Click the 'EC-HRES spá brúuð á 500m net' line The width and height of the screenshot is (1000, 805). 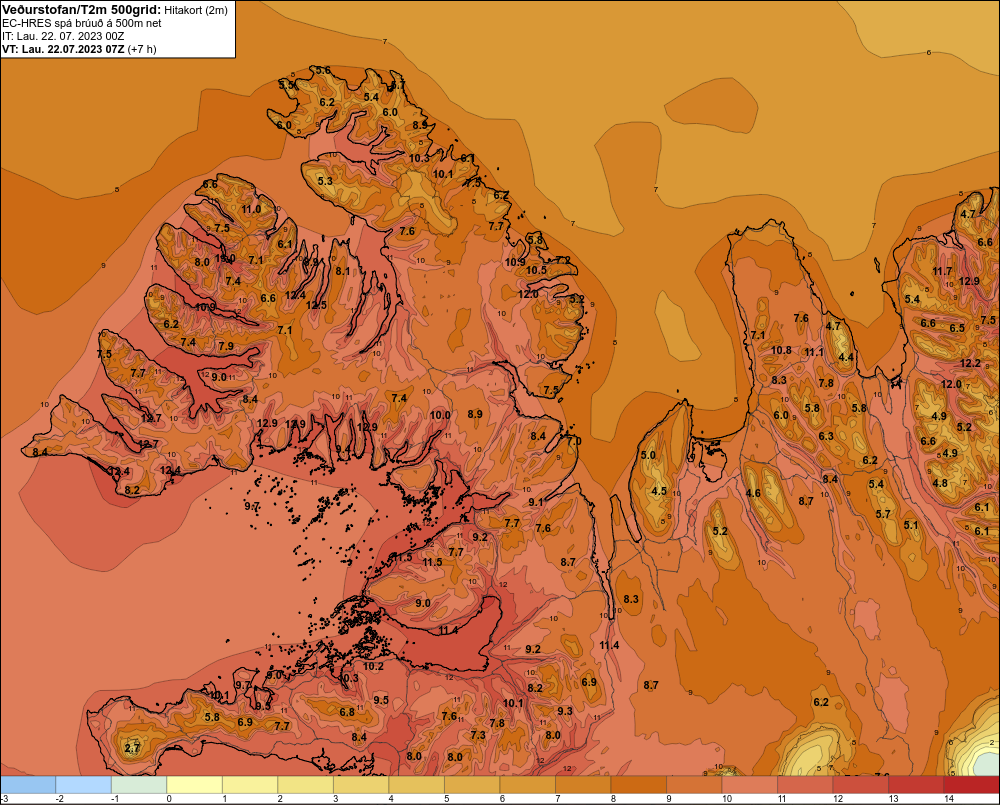tap(82, 23)
